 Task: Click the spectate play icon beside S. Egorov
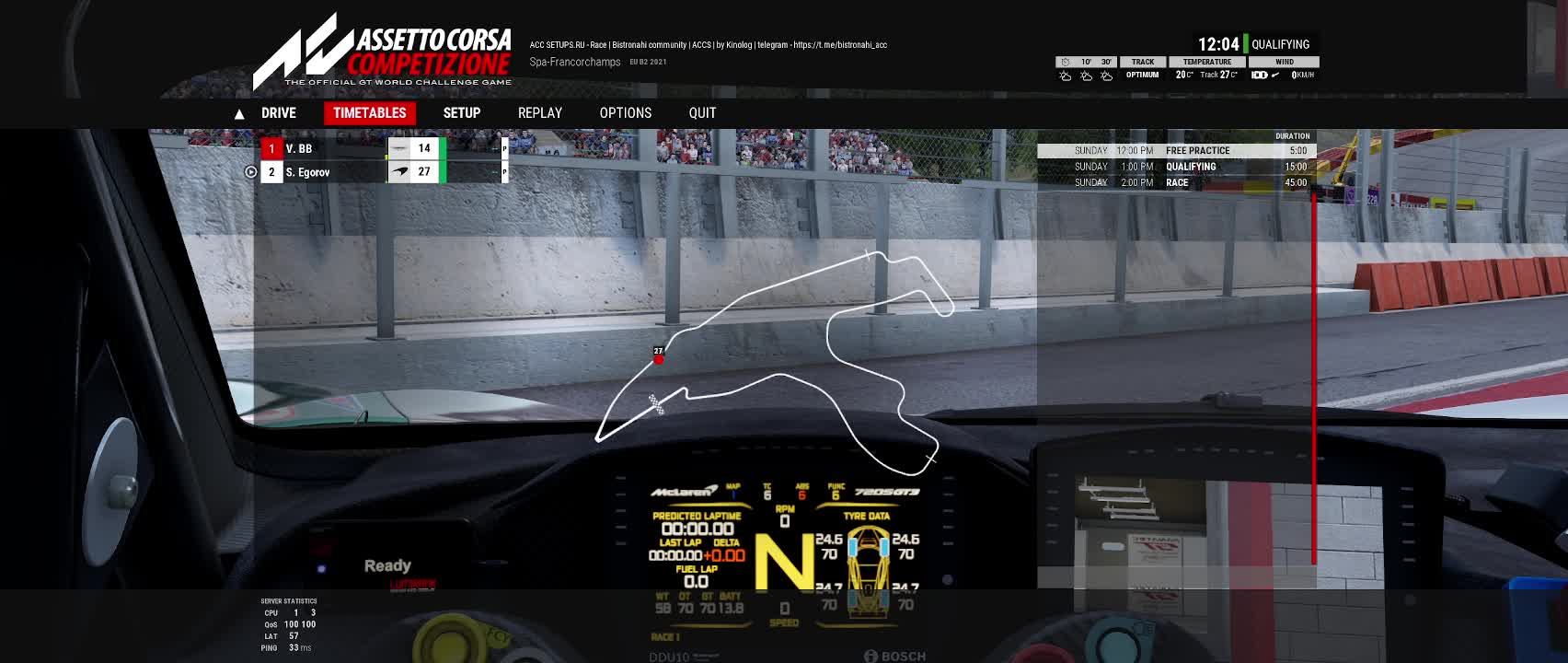click(250, 172)
